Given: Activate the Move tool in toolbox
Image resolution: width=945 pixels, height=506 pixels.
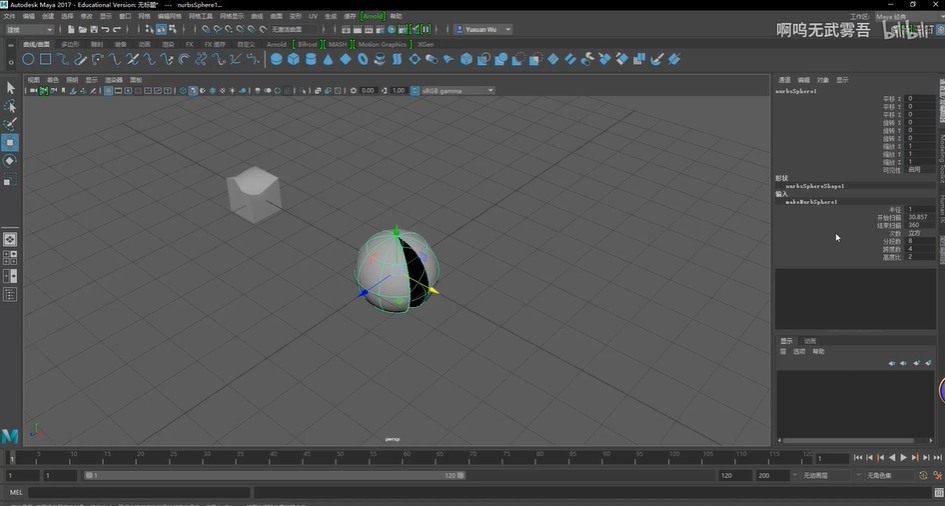Looking at the screenshot, I should (10, 143).
